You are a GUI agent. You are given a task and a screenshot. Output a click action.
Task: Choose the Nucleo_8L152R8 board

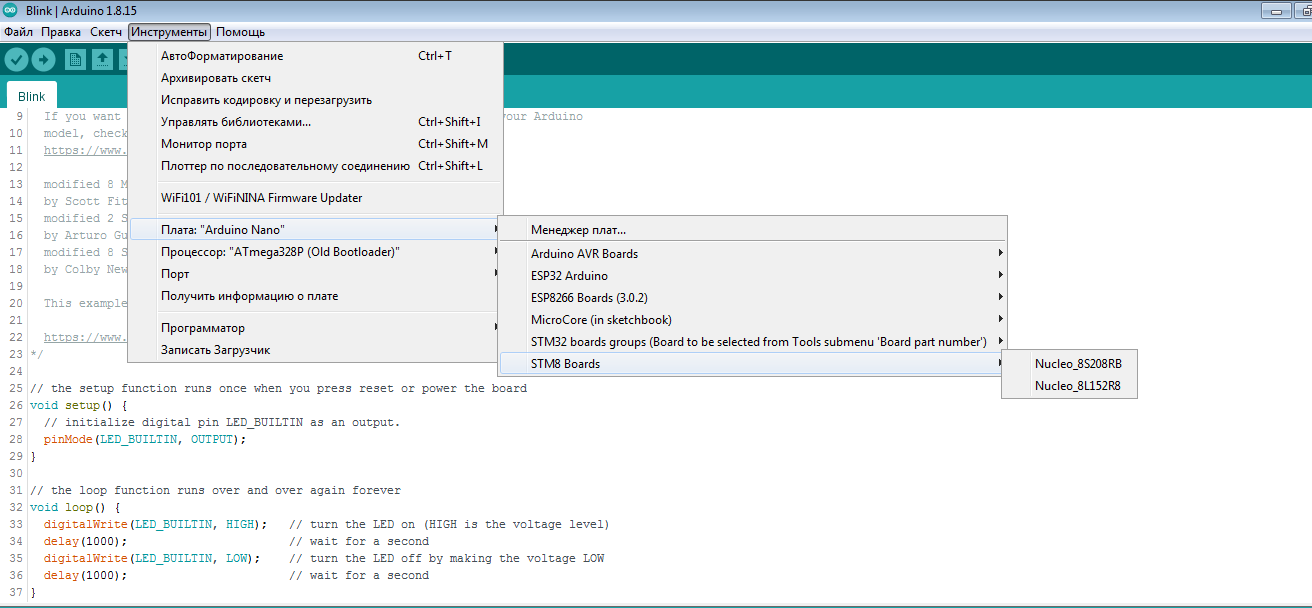click(x=1078, y=386)
